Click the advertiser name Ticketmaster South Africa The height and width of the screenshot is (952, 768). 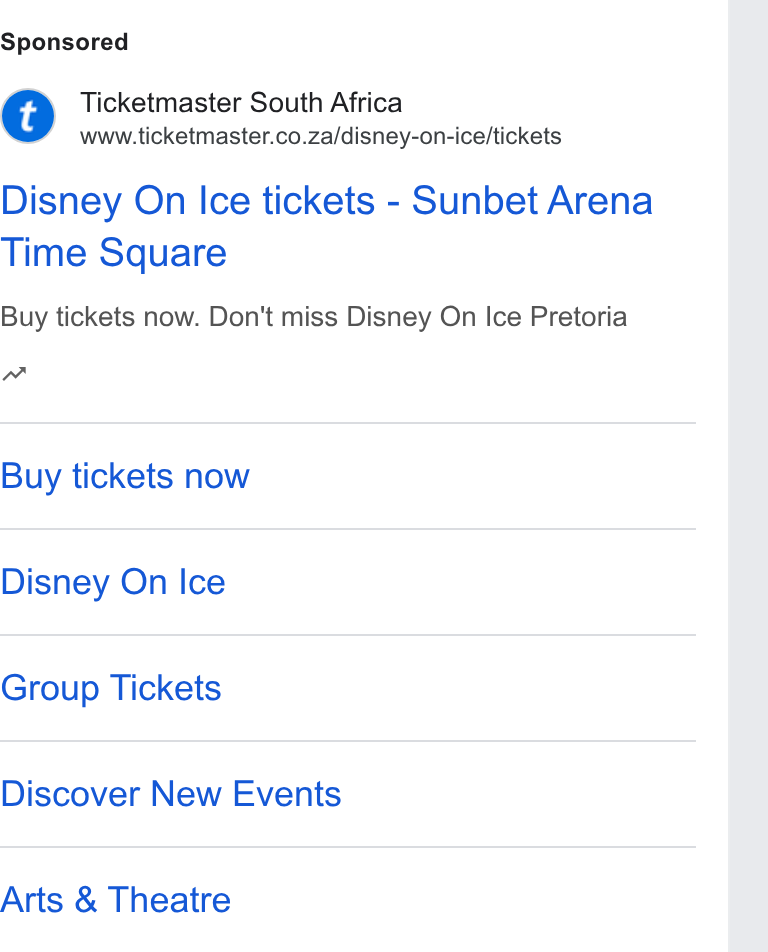pos(241,102)
